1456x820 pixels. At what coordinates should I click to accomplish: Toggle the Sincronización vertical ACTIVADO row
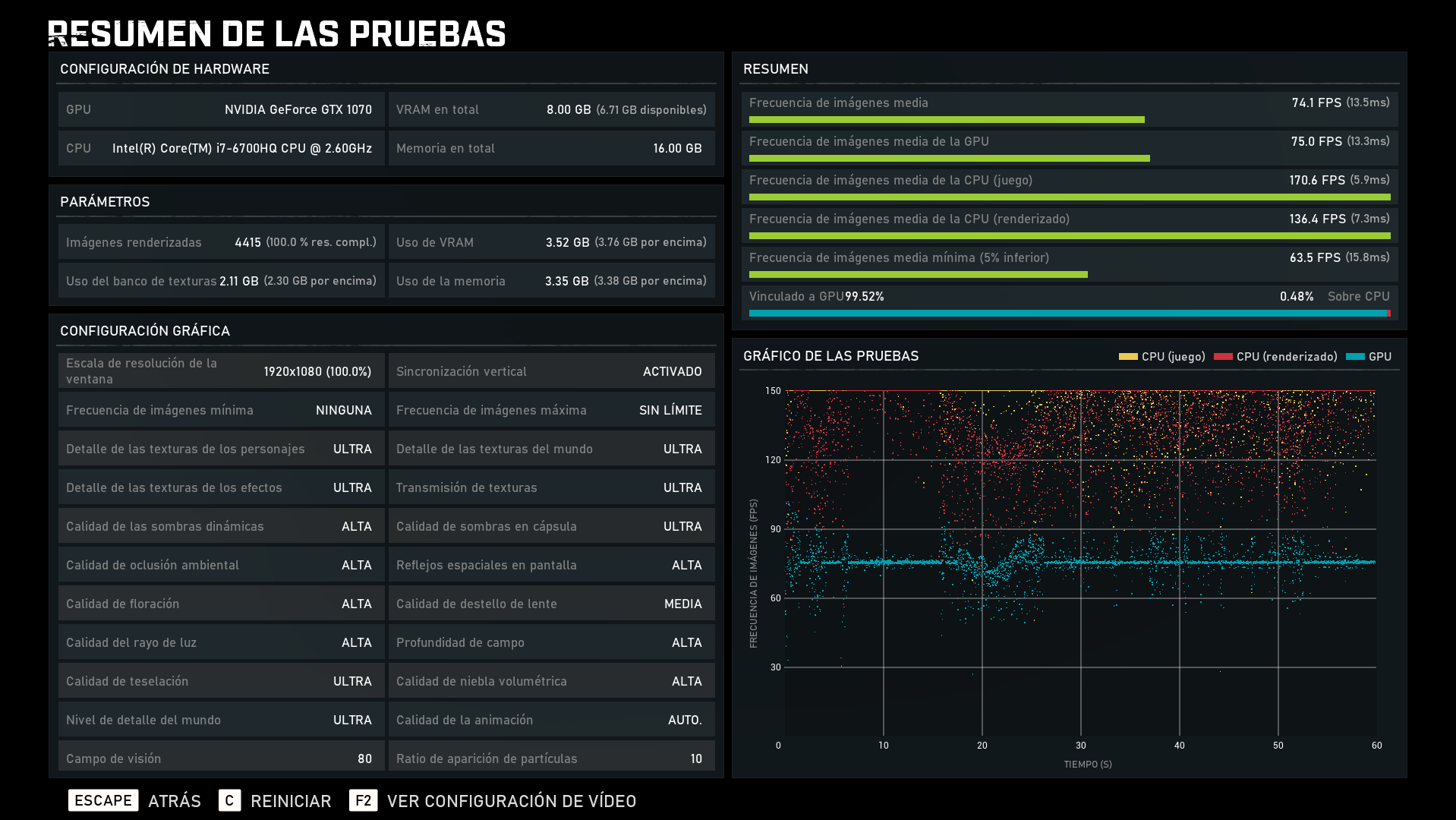551,371
